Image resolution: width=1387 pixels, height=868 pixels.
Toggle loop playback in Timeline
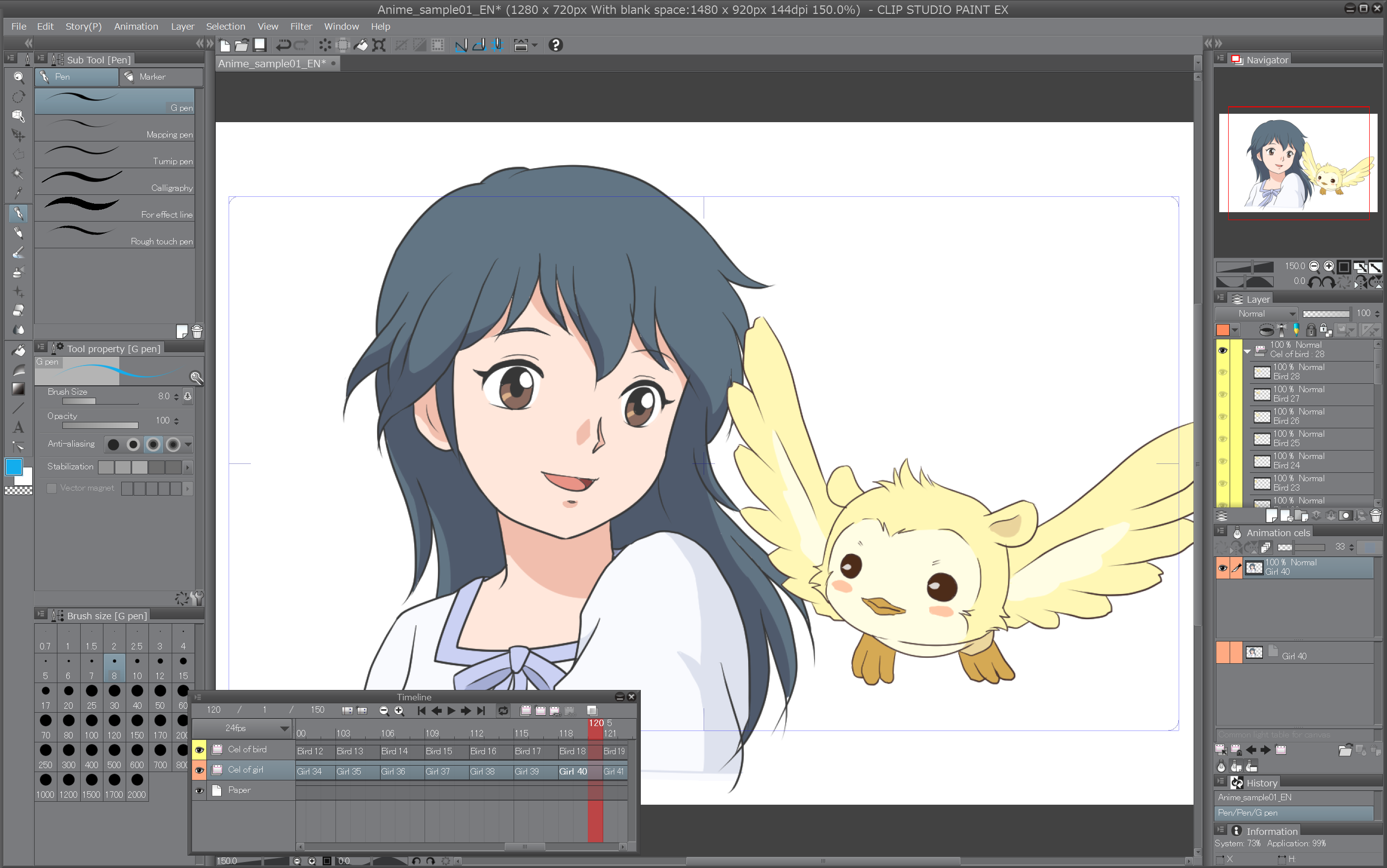pyautogui.click(x=503, y=711)
